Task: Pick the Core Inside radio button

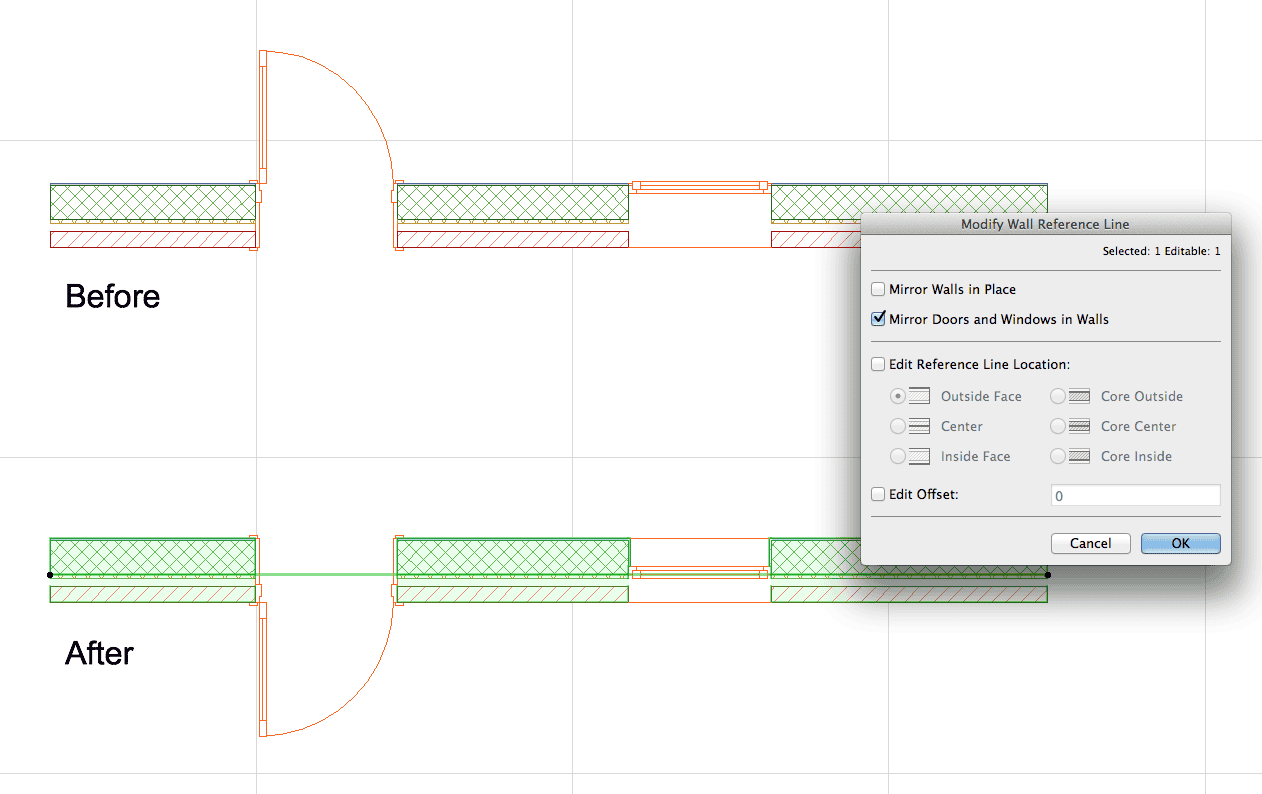Action: 1058,456
